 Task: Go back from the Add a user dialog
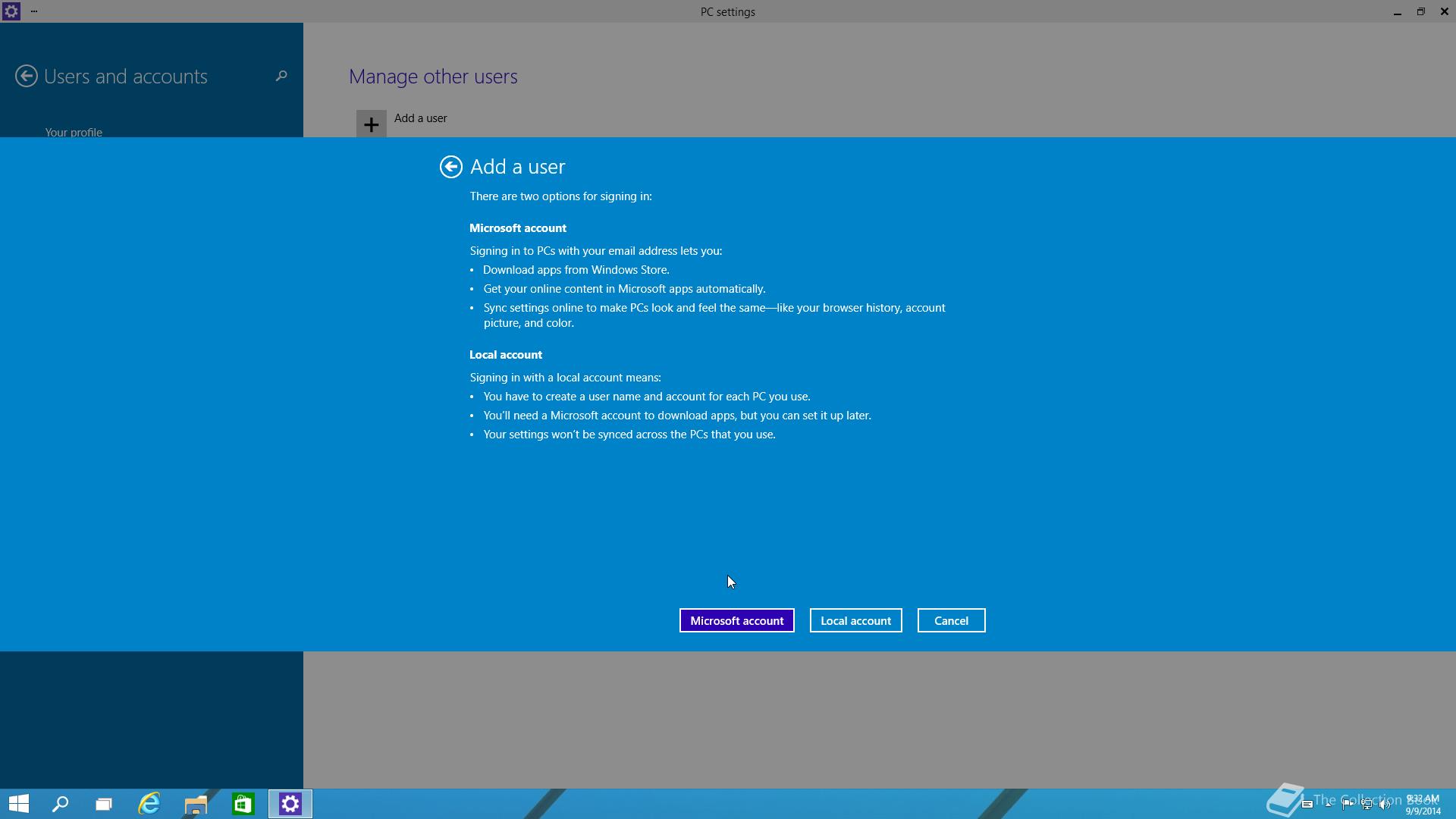[x=451, y=167]
